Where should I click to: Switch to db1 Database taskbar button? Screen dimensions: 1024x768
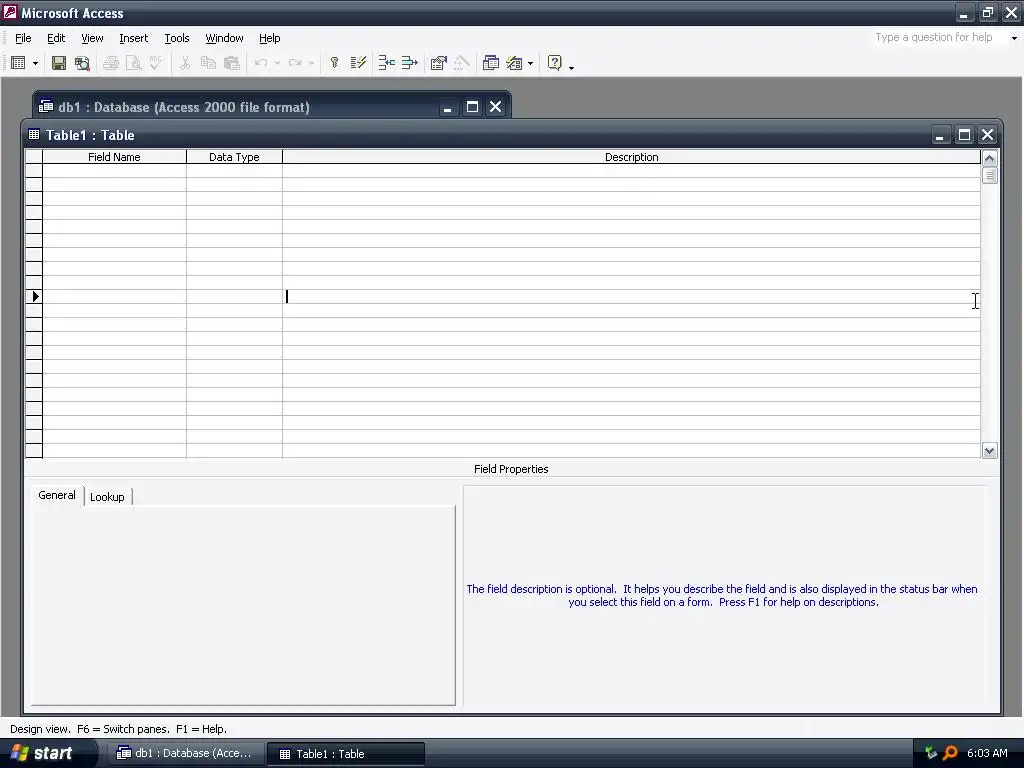pos(184,754)
